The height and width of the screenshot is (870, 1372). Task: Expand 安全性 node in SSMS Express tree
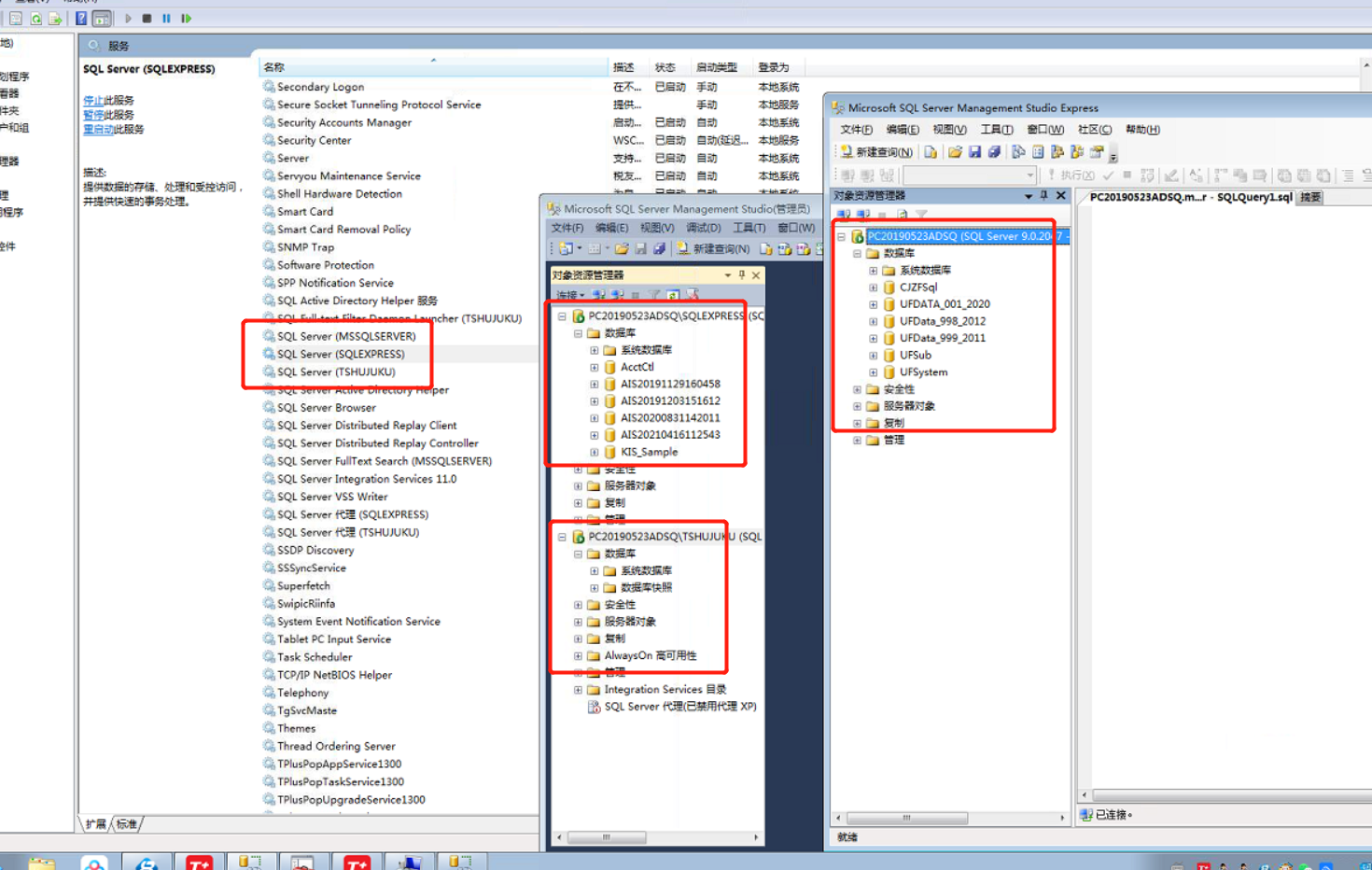[857, 389]
